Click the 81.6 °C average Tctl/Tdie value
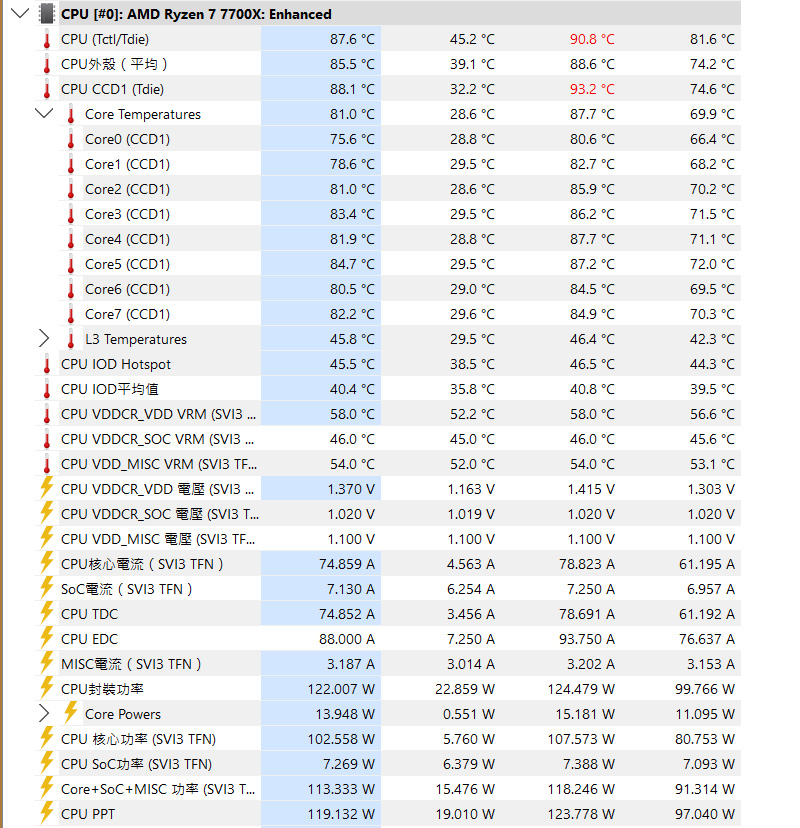Viewport: 800px width, 828px height. [712, 39]
